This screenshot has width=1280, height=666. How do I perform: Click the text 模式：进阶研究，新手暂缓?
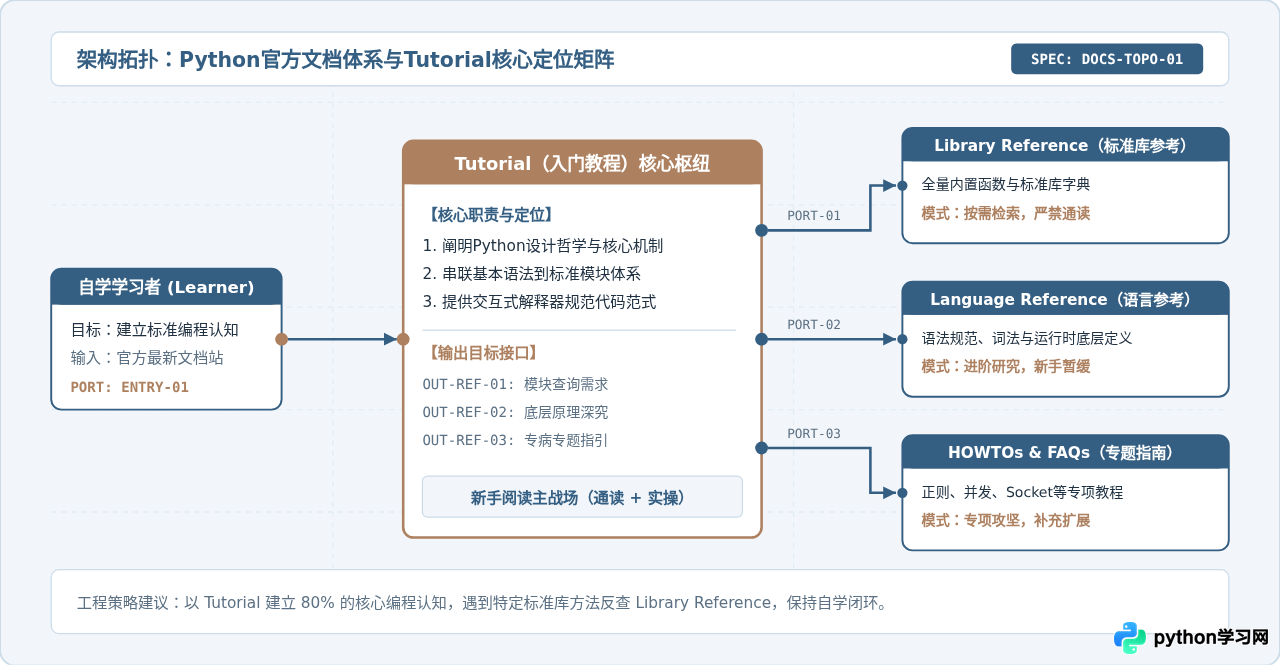pos(1006,367)
